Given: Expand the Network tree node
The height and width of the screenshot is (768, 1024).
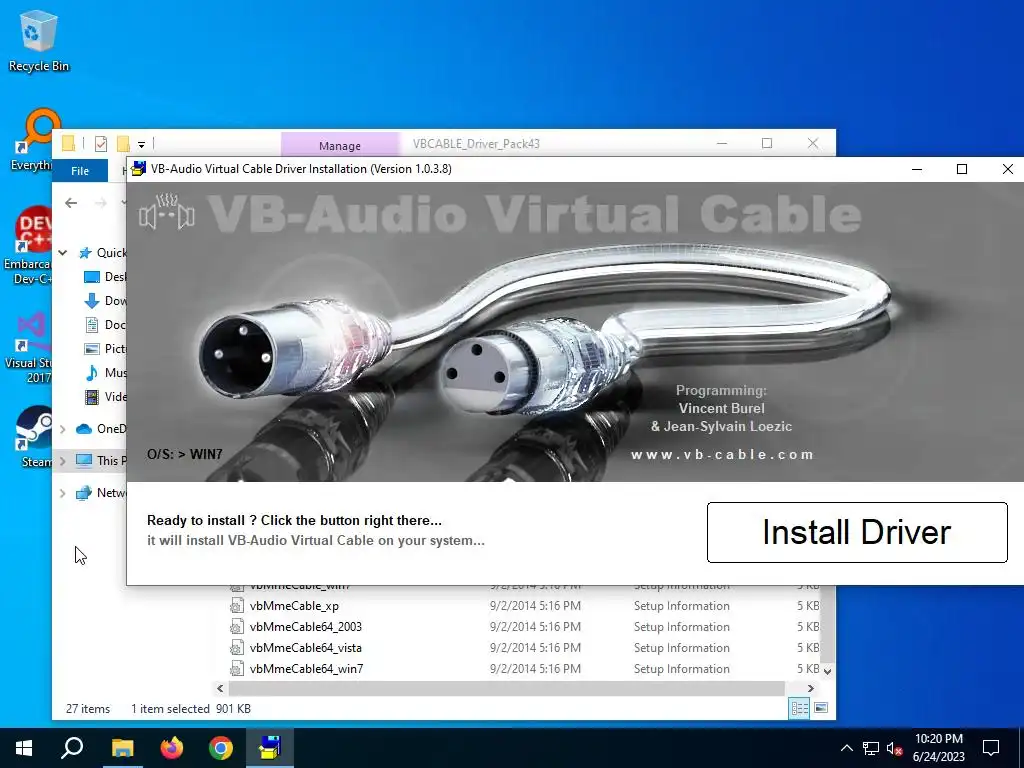Looking at the screenshot, I should click(x=63, y=493).
